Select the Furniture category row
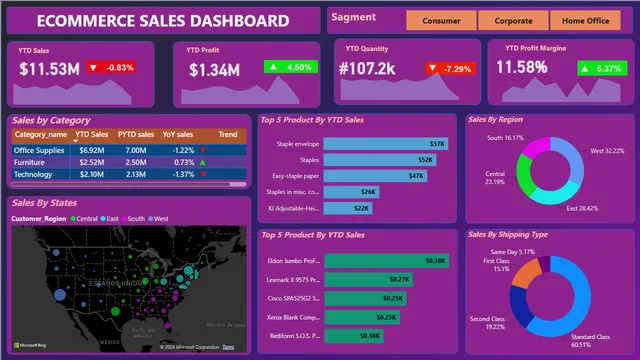The height and width of the screenshot is (360, 640). click(129, 162)
